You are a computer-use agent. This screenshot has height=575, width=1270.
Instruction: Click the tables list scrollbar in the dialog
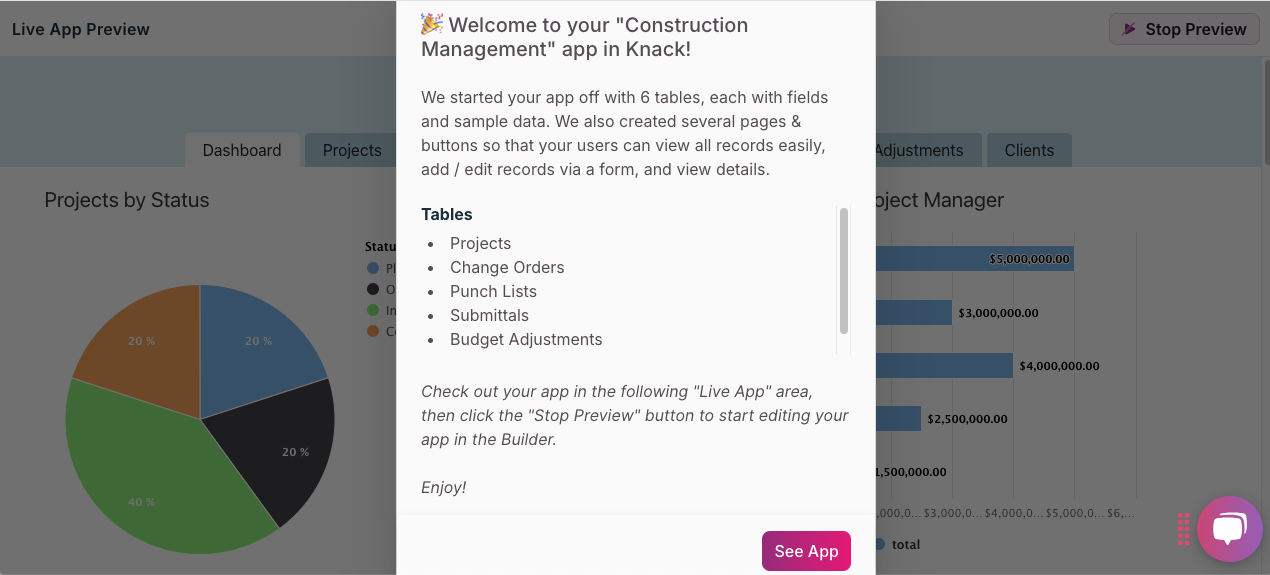coord(844,270)
